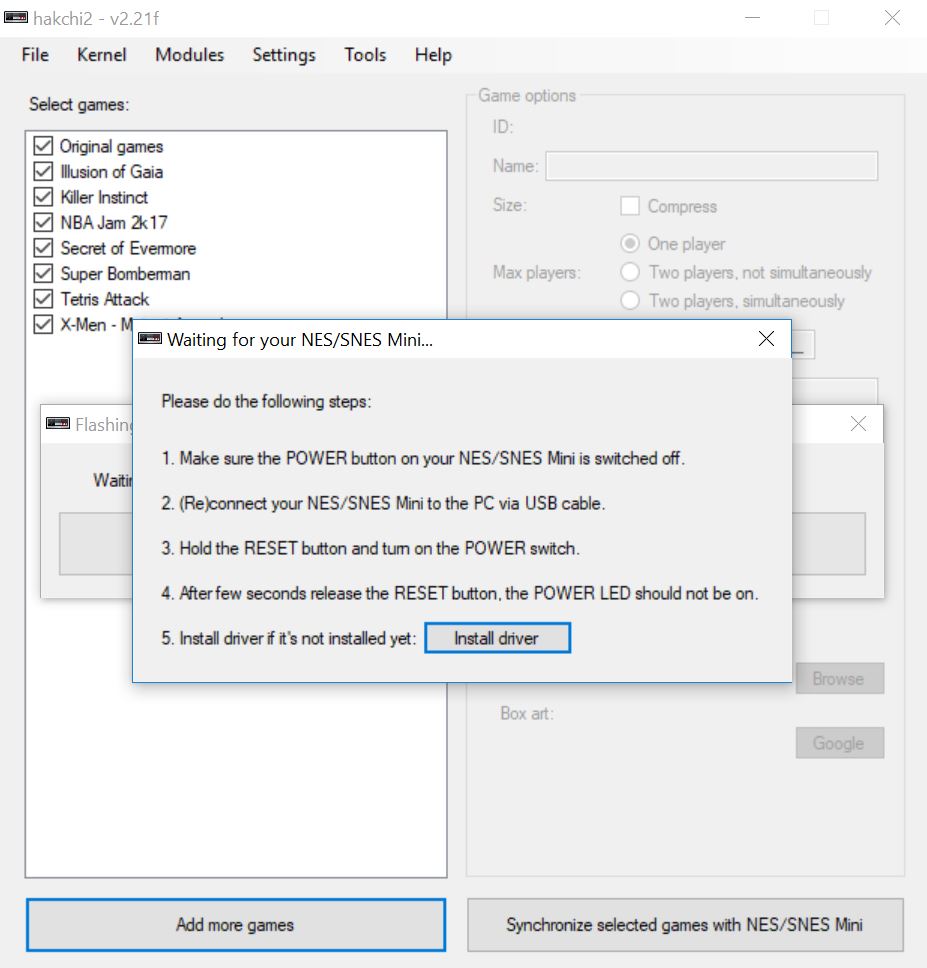Viewport: 927px width, 968px height.
Task: Minimize the hakchi2 window
Action: coord(752,18)
